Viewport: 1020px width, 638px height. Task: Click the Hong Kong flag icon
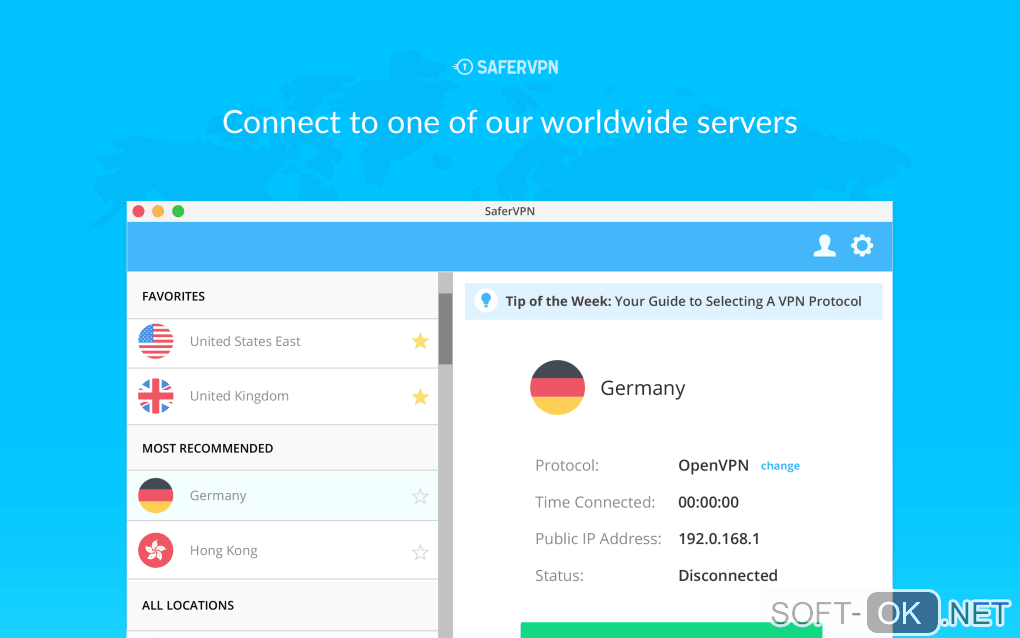(x=155, y=550)
